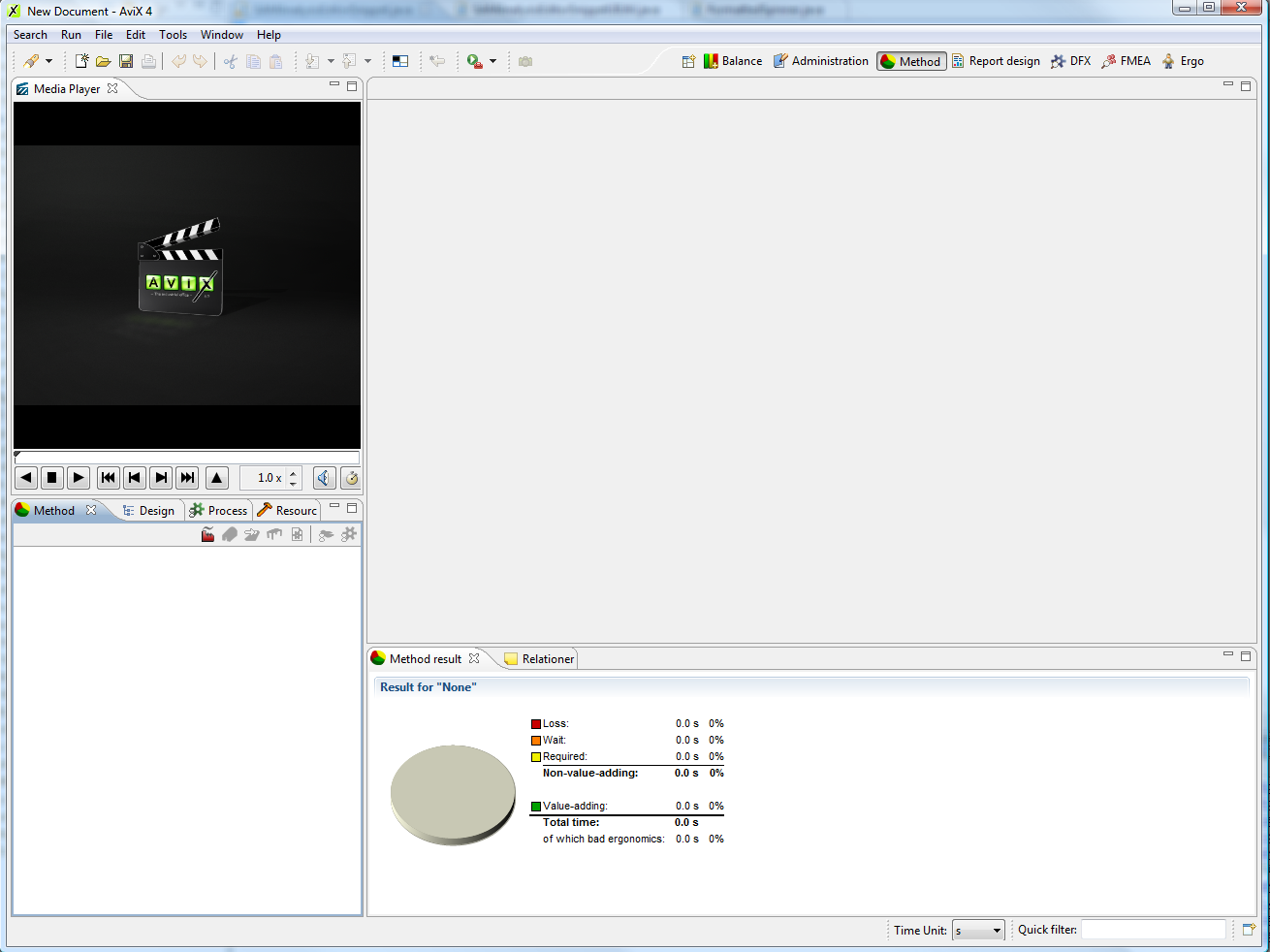
Task: Open dropdown next to the flashlight icon
Action: (x=48, y=61)
